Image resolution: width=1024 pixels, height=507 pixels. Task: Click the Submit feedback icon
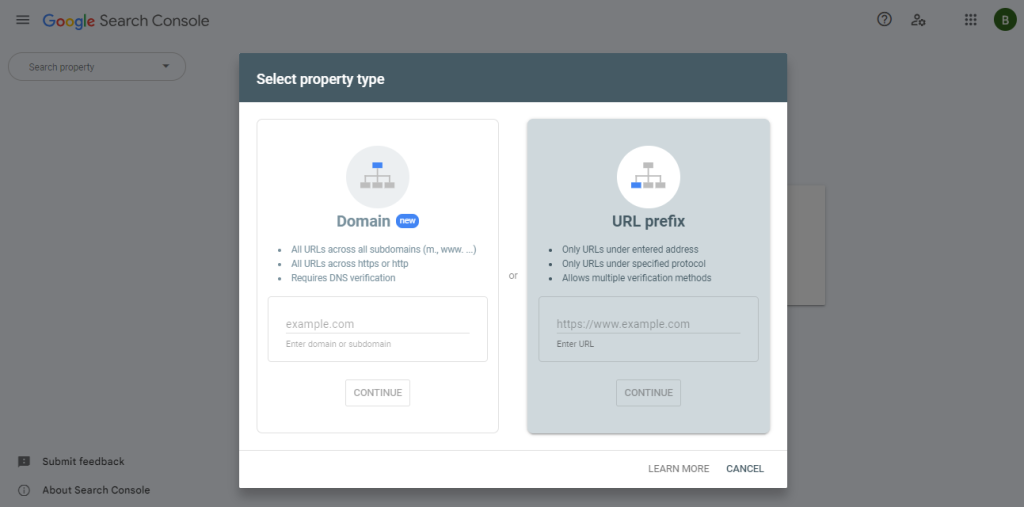click(x=24, y=461)
